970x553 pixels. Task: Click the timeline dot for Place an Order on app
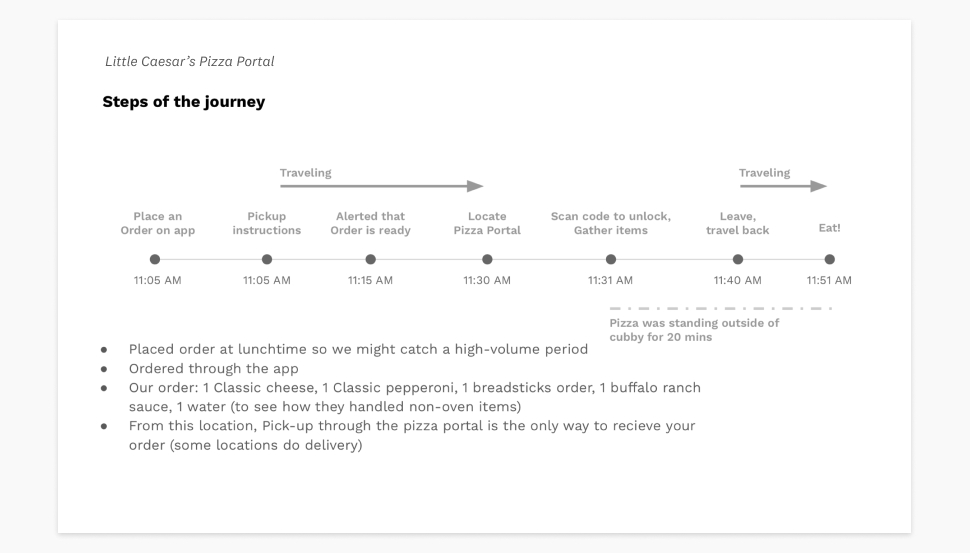tap(155, 259)
